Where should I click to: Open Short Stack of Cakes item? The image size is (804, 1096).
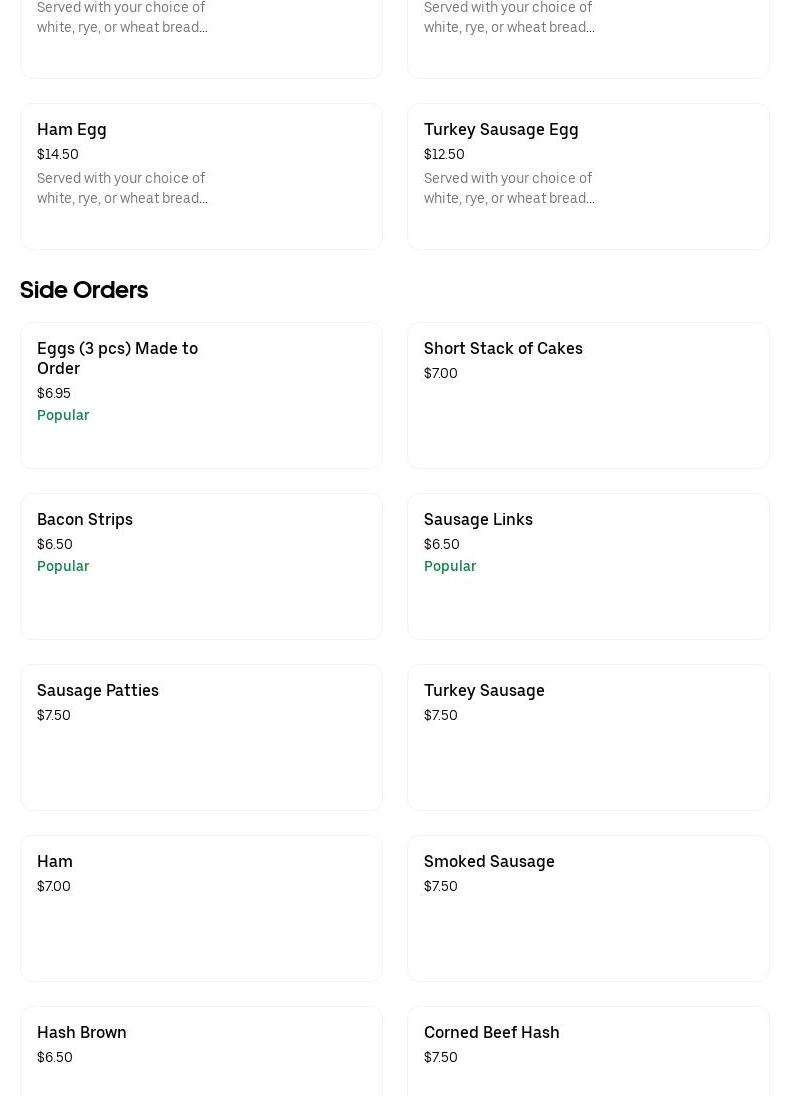tap(503, 348)
